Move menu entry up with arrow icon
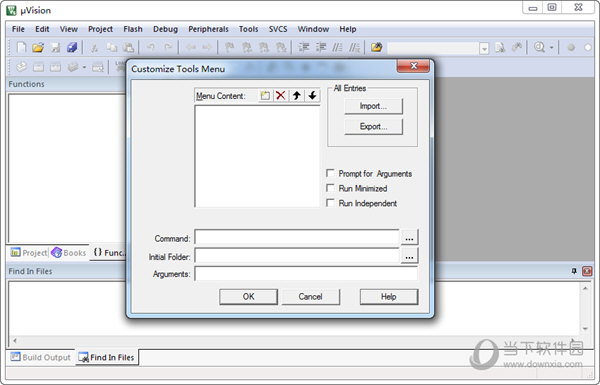The height and width of the screenshot is (385, 600). (297, 95)
